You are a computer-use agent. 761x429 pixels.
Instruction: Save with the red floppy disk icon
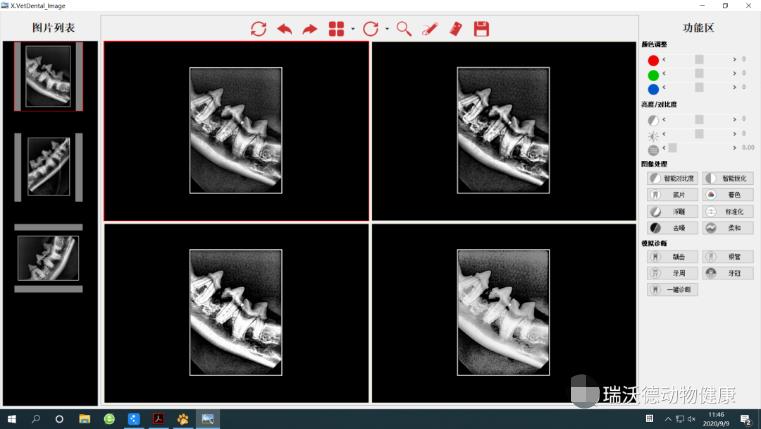point(481,29)
